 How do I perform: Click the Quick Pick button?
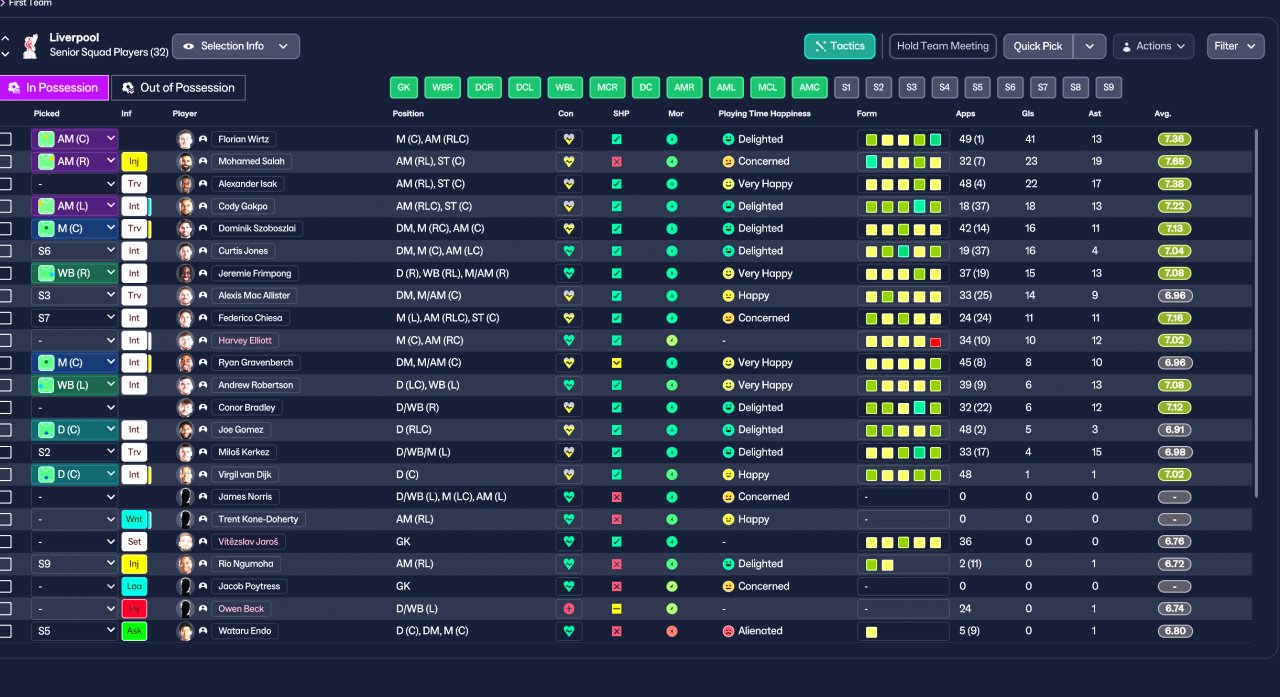1038,46
